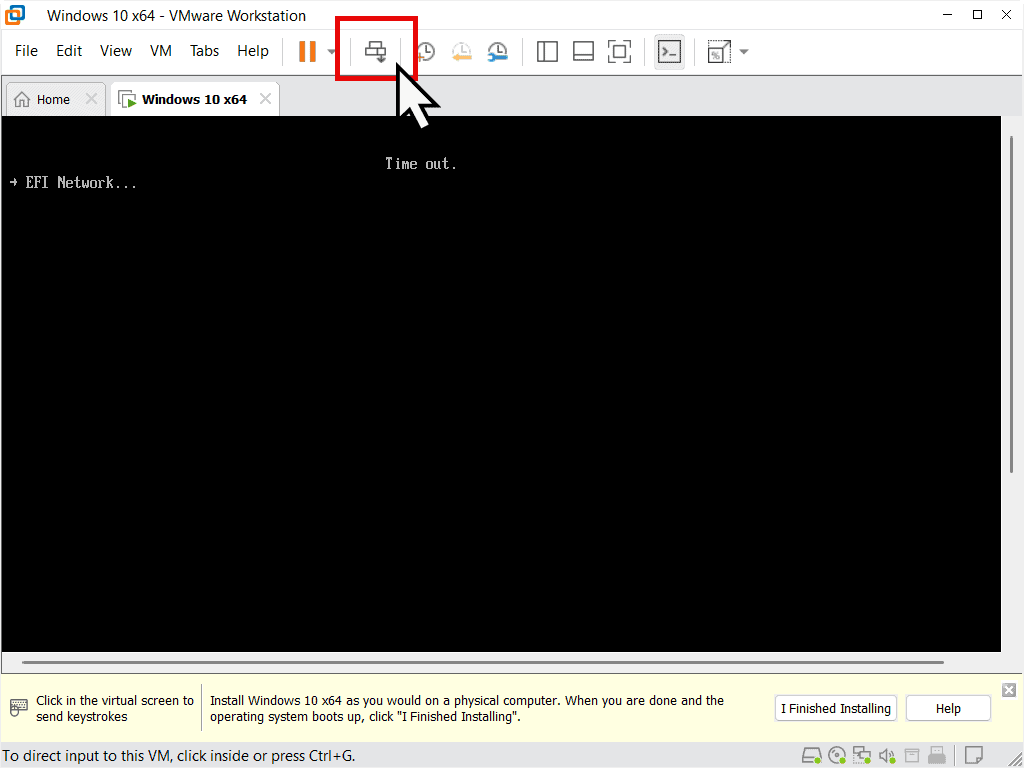Enter full screen mode from the toolbar

pyautogui.click(x=620, y=52)
